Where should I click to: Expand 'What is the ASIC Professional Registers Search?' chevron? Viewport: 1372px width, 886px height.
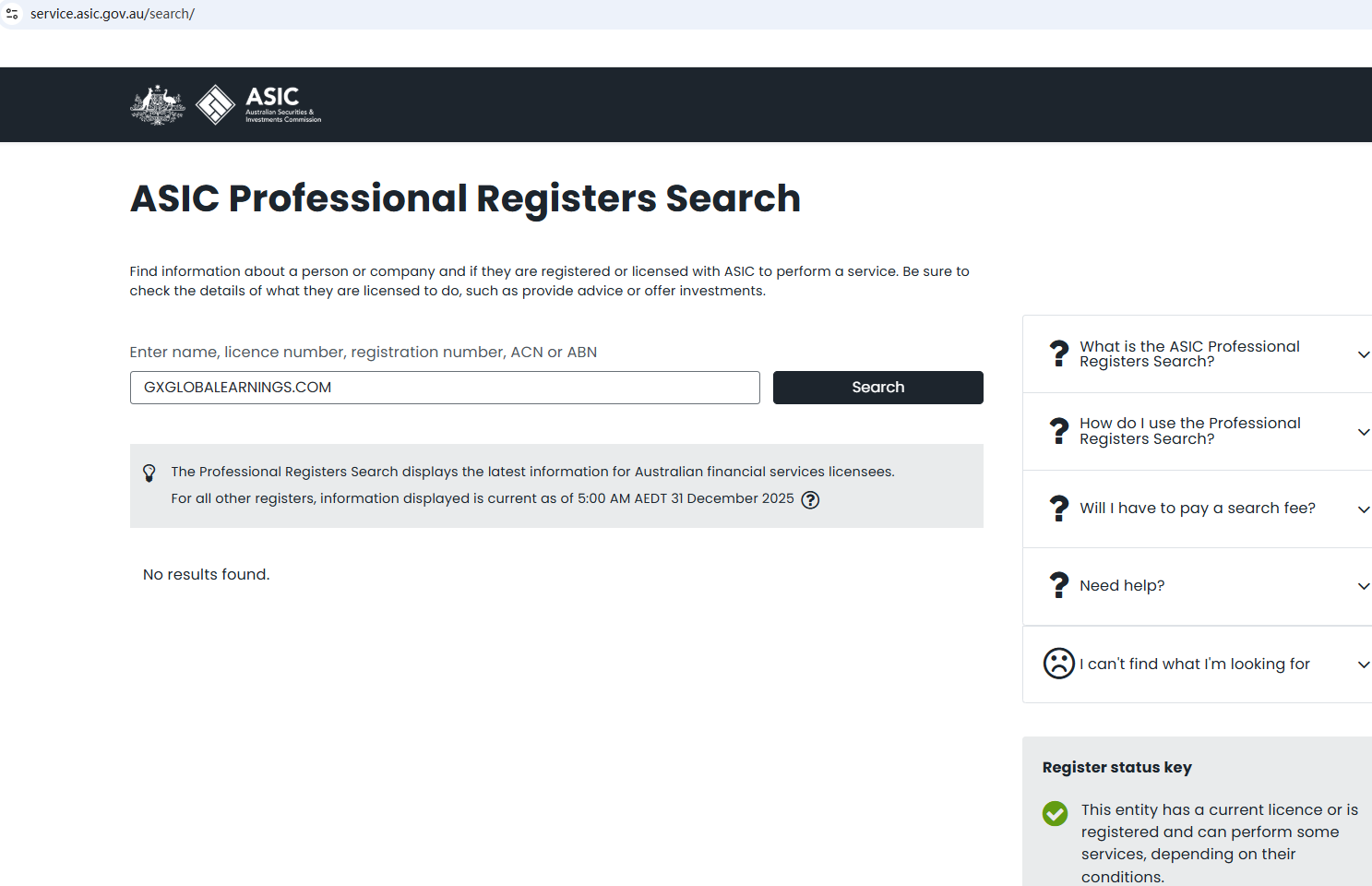1364,354
